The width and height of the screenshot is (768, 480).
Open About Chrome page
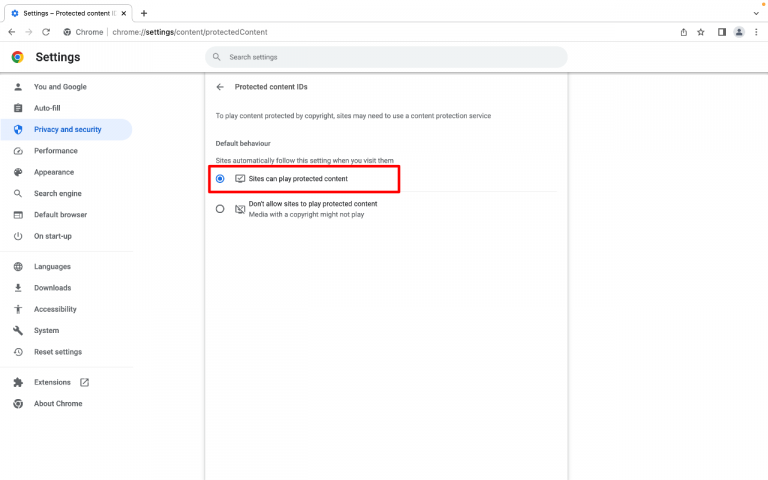[58, 404]
